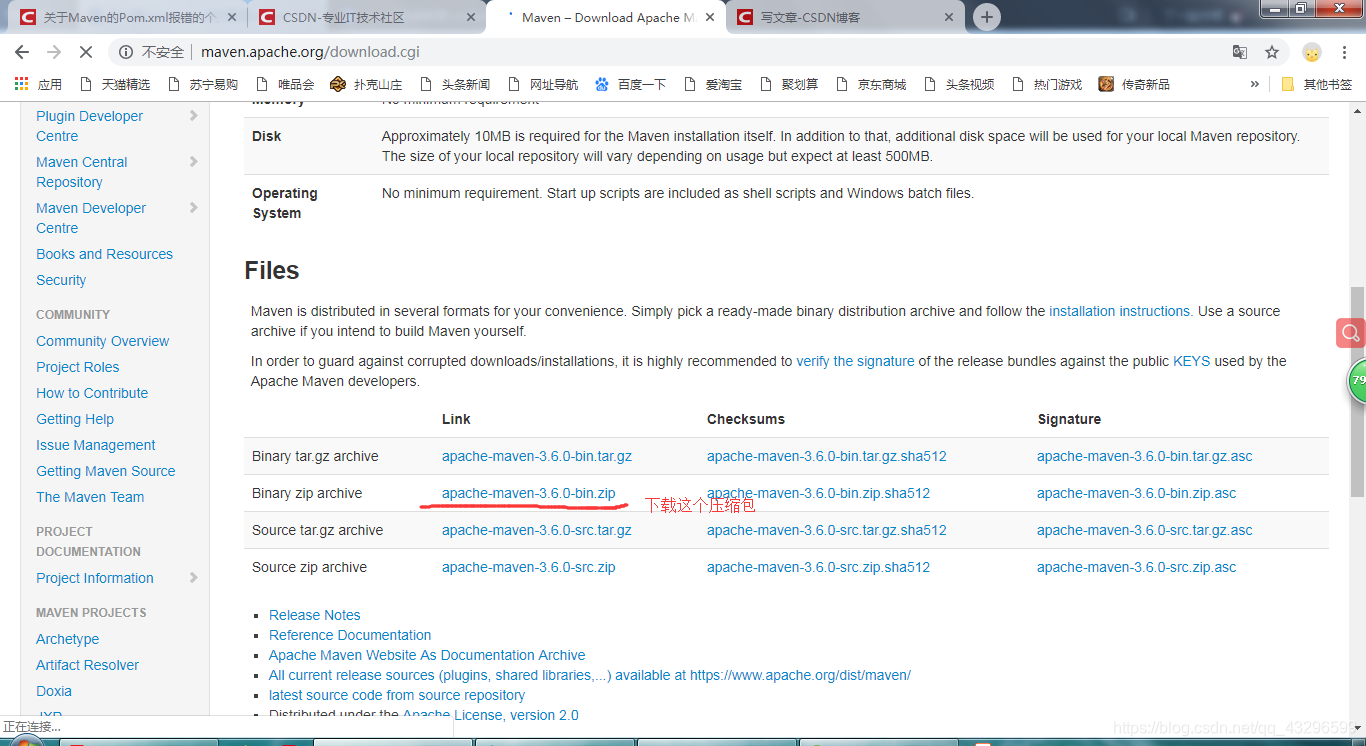Screen dimensions: 1366x746
Task: Download apache-maven-3.6.0-src.zip
Action: coord(528,567)
